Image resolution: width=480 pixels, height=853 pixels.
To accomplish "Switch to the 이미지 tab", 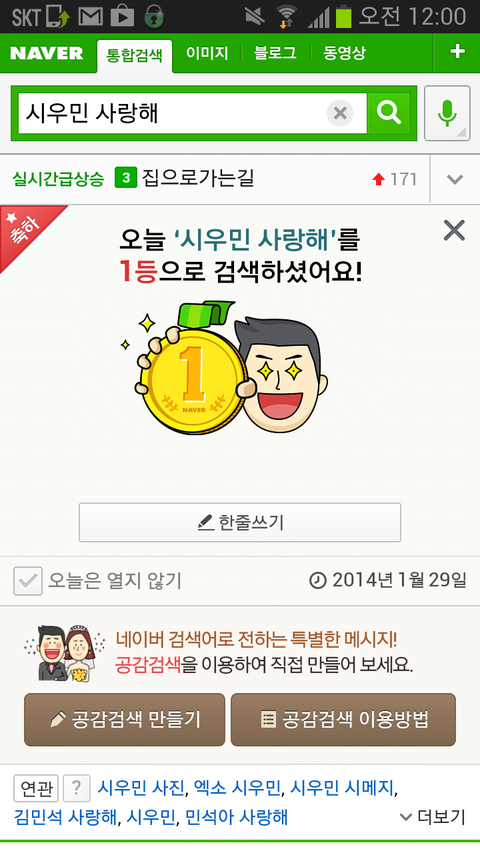I will tap(207, 53).
